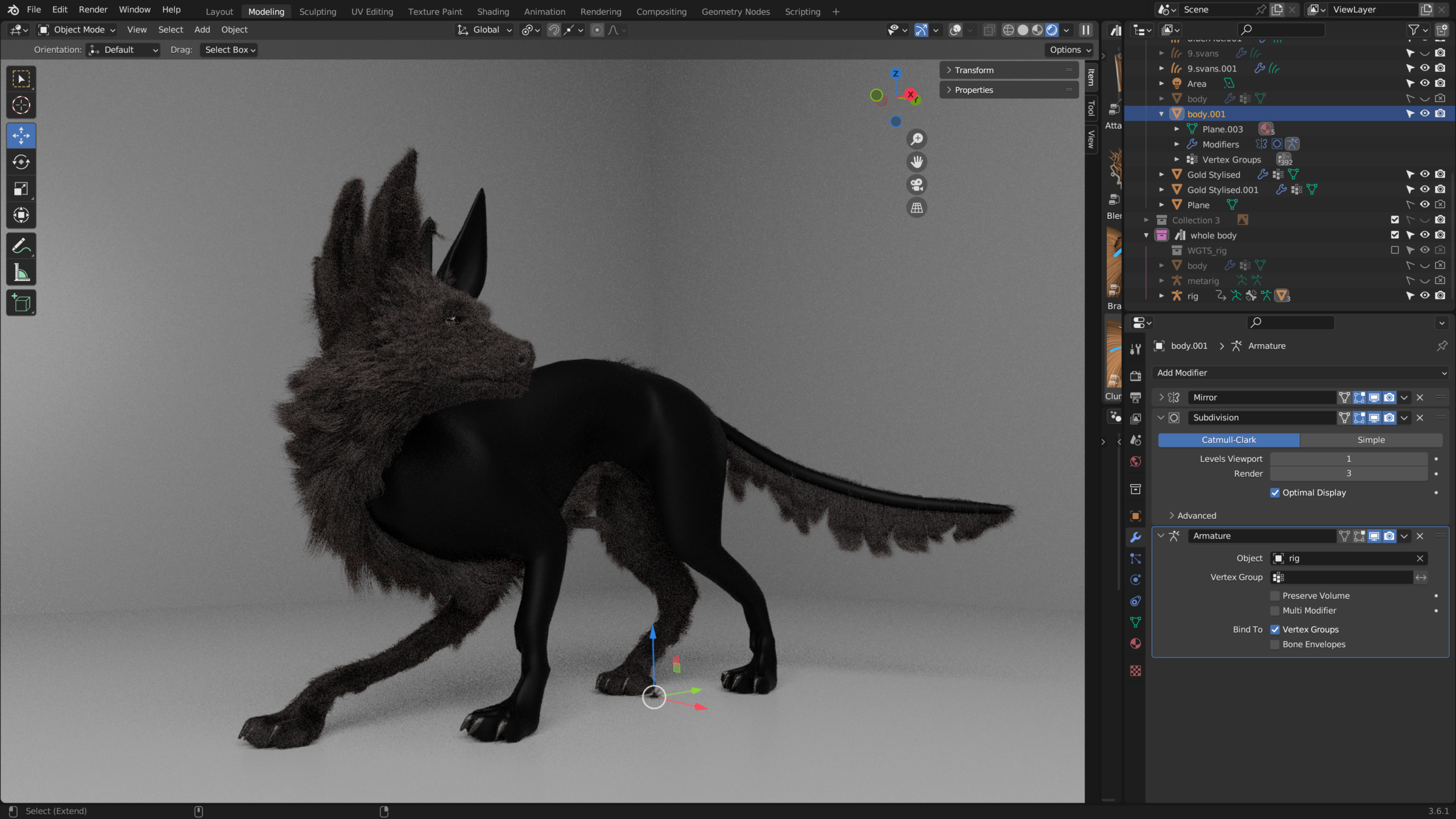Toggle camera view in viewport

[x=917, y=185]
